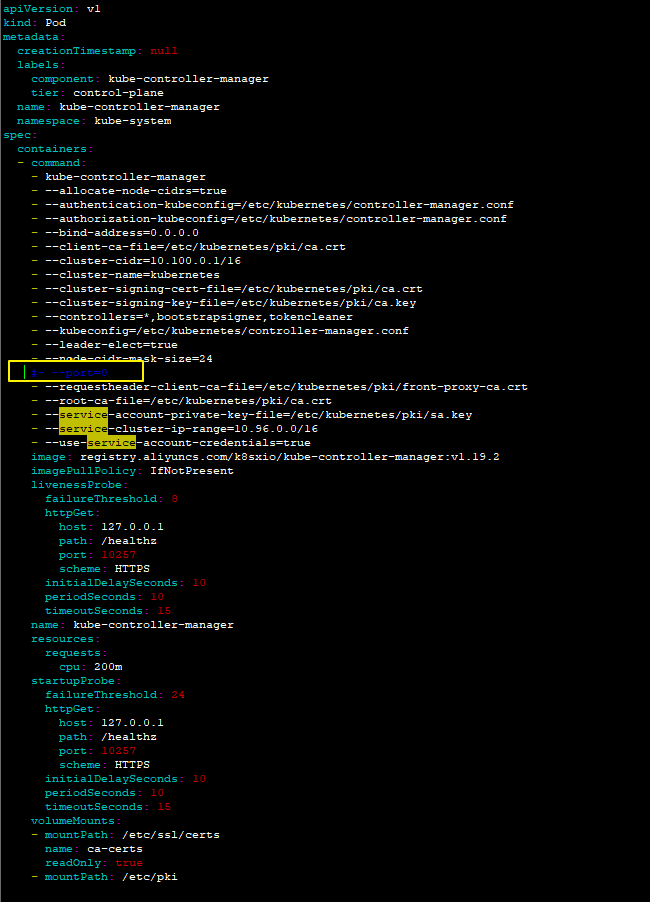Click the 'labels:' key line

41,64
